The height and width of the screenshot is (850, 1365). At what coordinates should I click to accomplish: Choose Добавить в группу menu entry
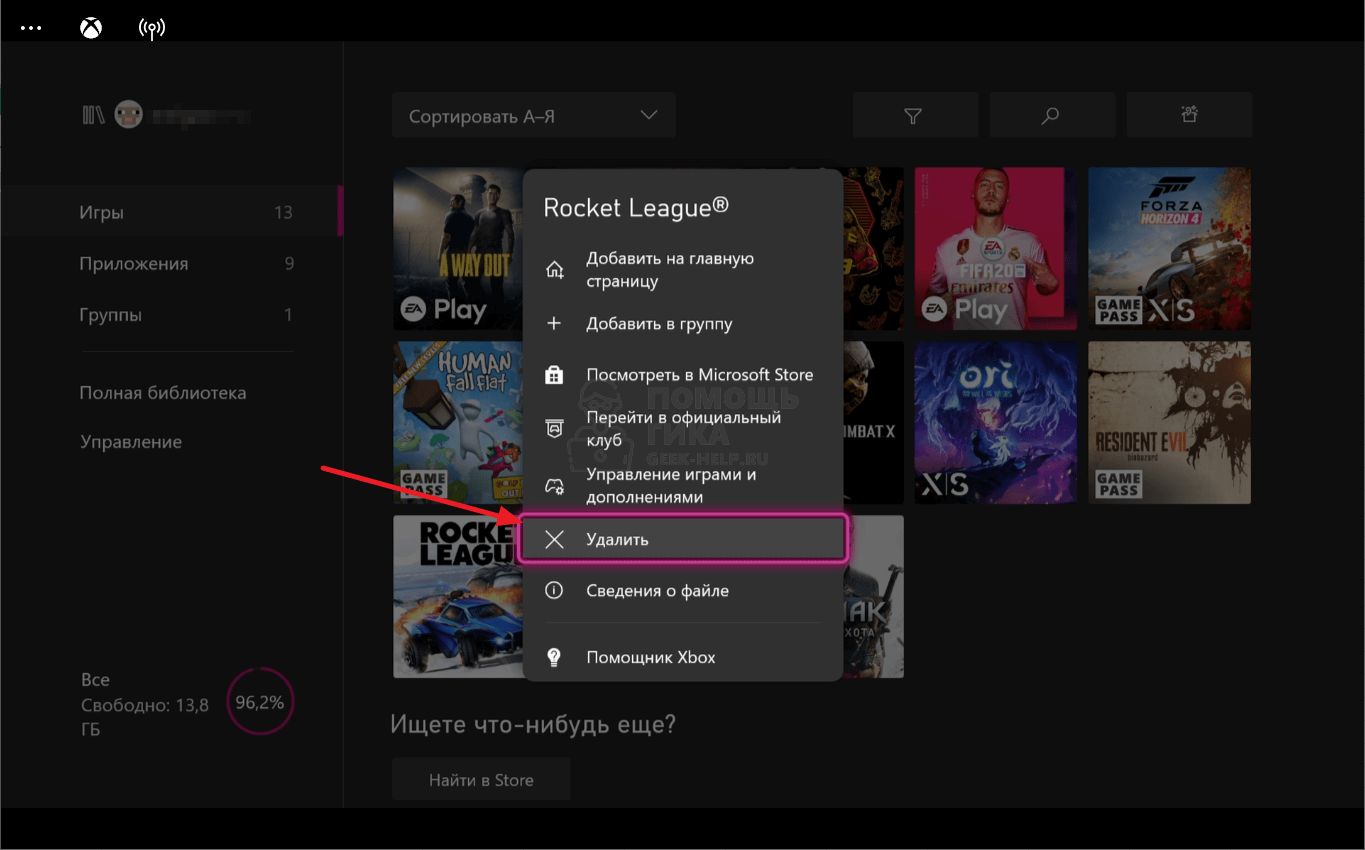[x=682, y=324]
